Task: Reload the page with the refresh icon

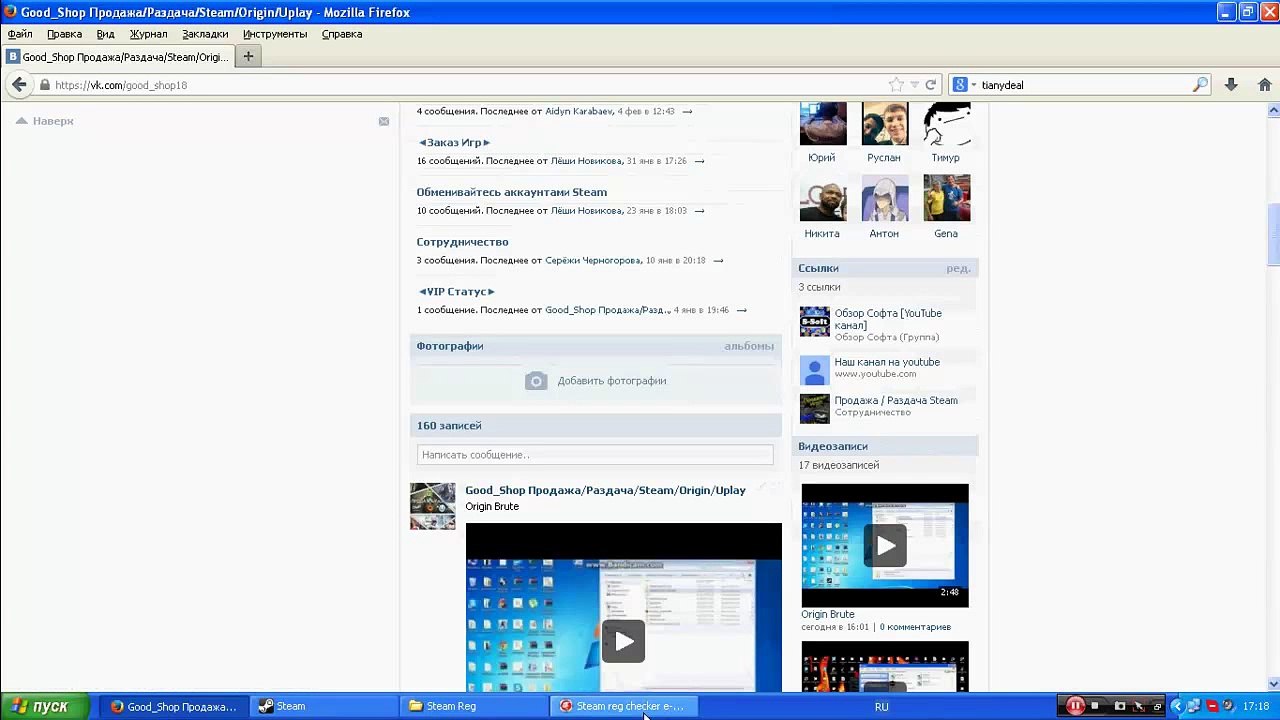Action: 930,85
